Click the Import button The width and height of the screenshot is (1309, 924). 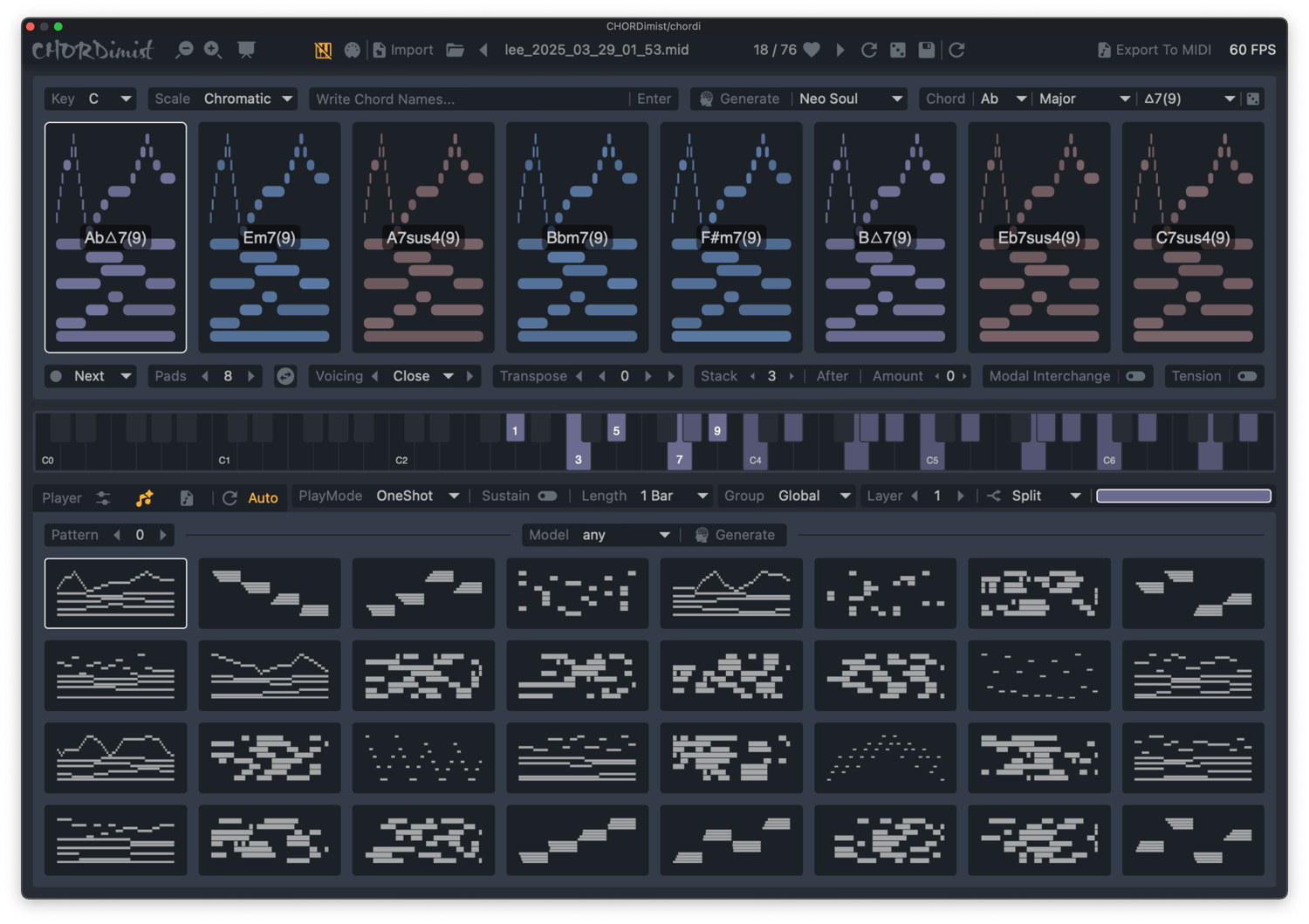[x=403, y=50]
